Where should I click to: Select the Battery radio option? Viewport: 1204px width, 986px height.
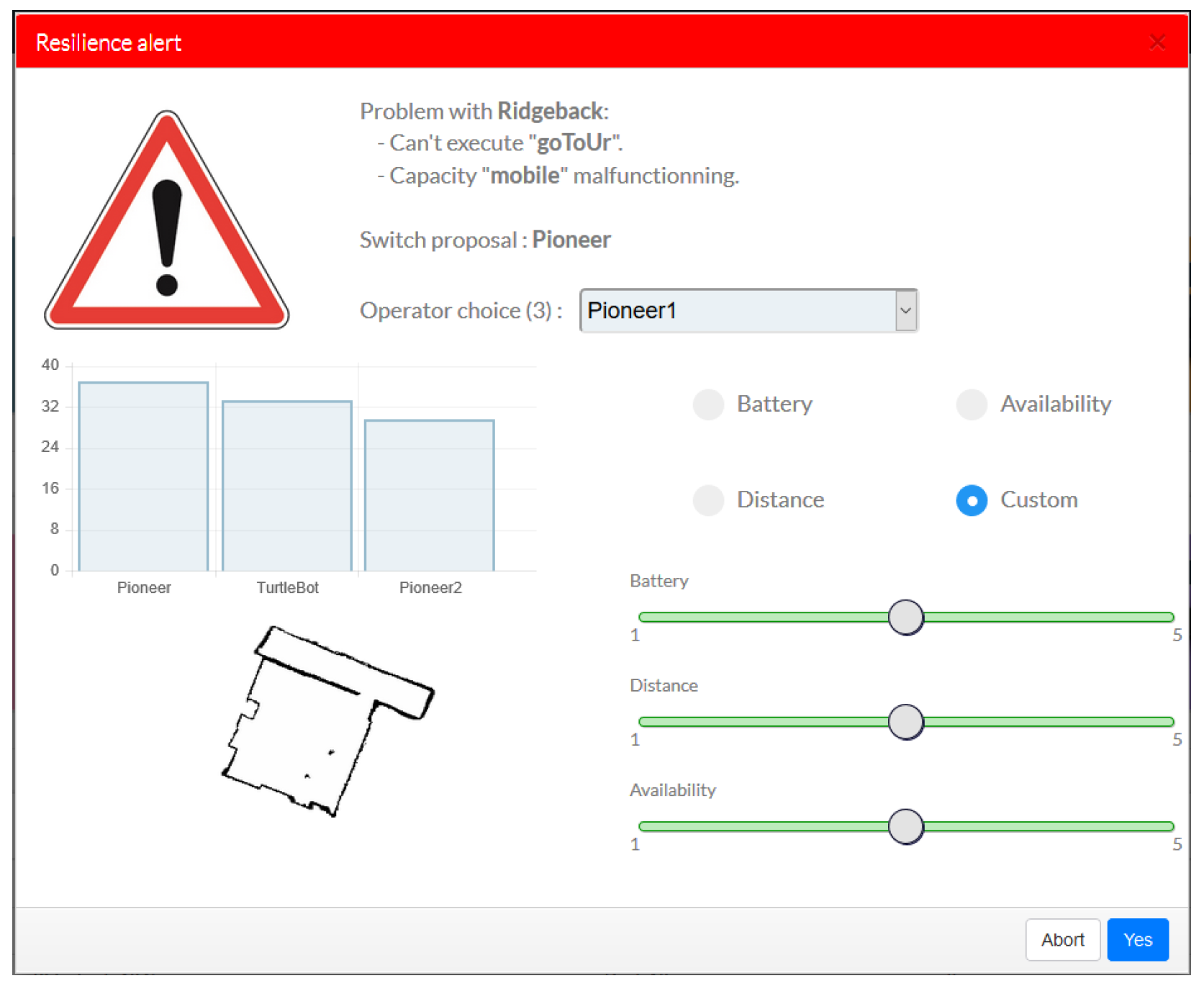tap(708, 404)
